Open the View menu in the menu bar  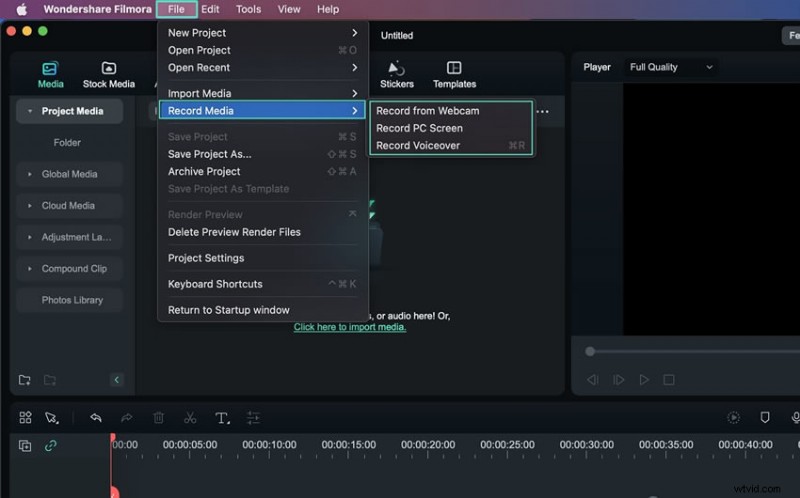coord(289,9)
